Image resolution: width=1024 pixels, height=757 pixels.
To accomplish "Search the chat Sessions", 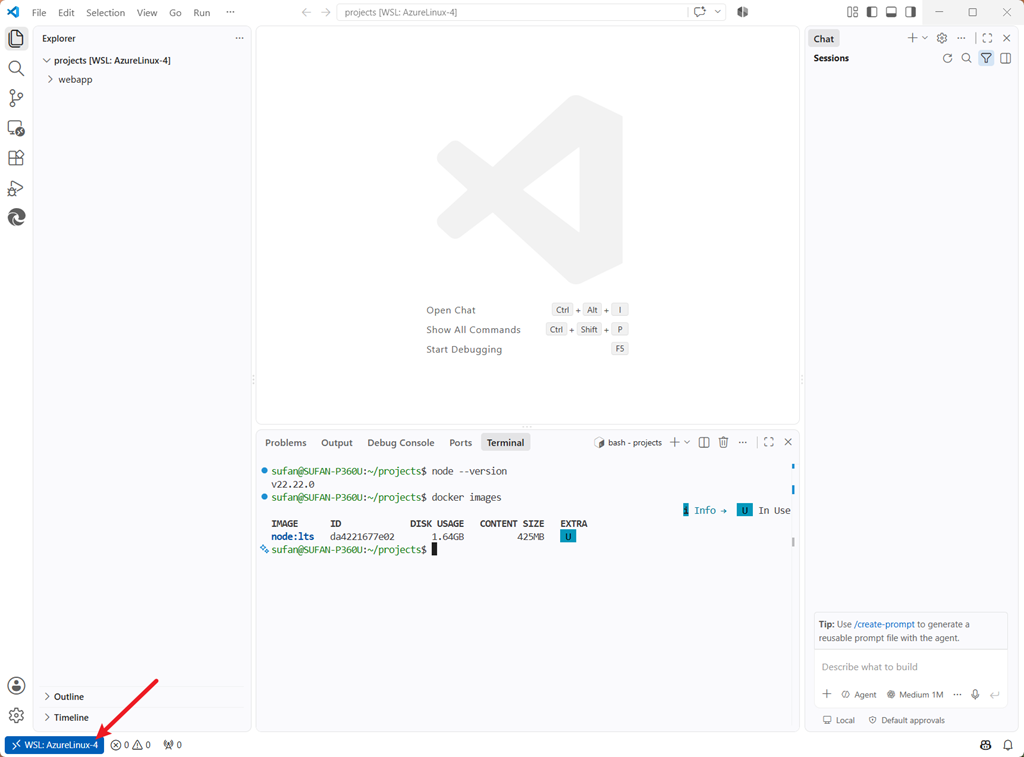I will (x=967, y=58).
